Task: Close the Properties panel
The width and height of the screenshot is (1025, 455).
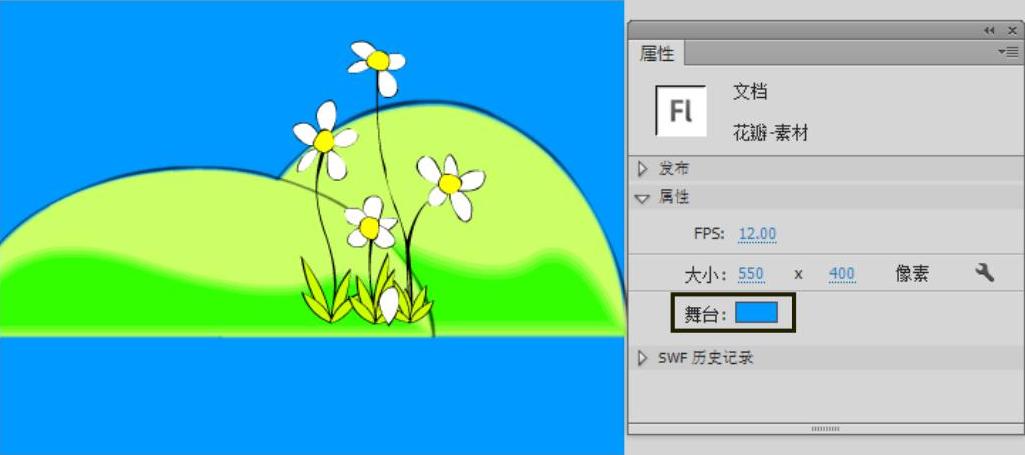Action: click(x=1012, y=31)
